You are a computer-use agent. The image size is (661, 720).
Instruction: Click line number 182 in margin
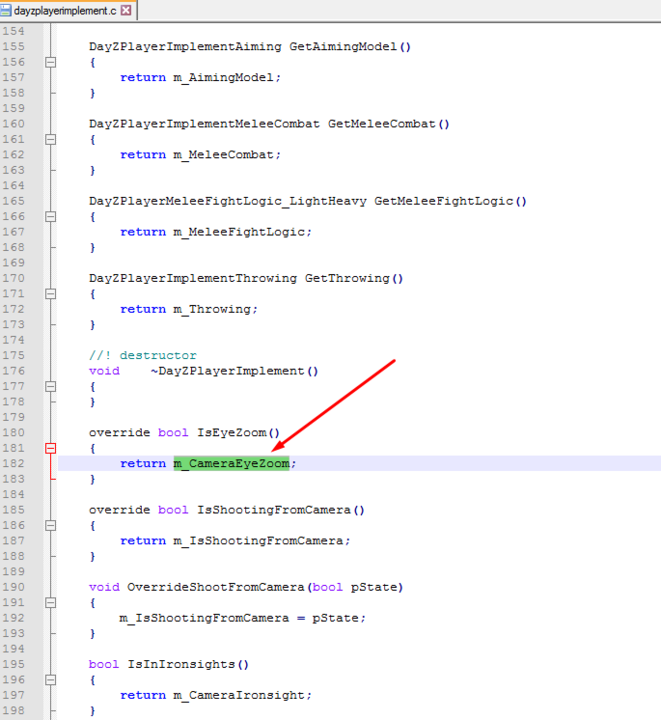13,463
